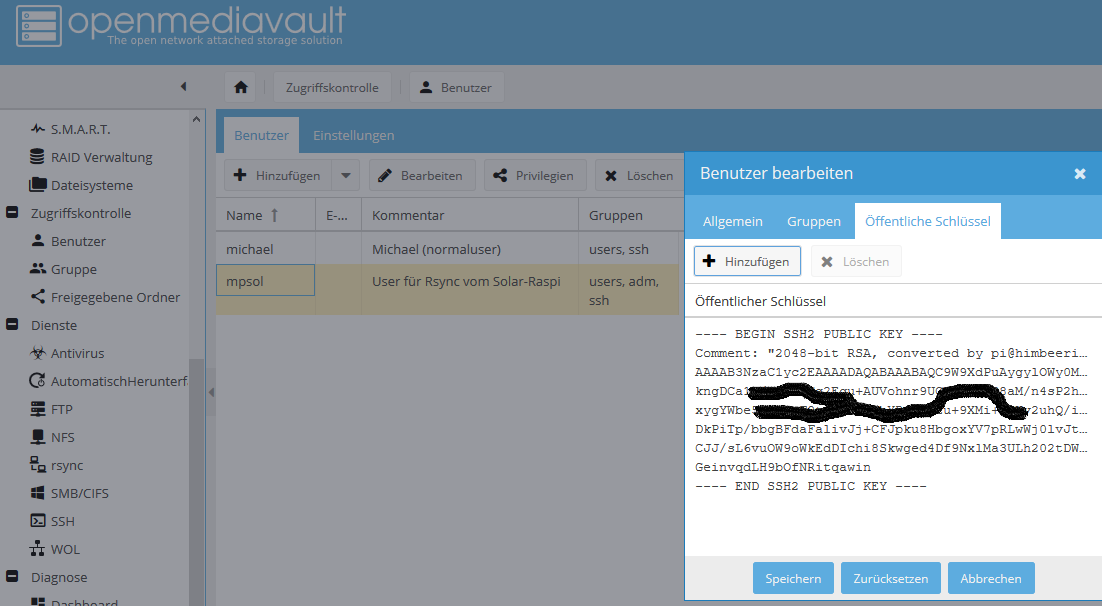Open the Gruppen tab in dialog
Screen dimensions: 1102x606
(x=813, y=221)
